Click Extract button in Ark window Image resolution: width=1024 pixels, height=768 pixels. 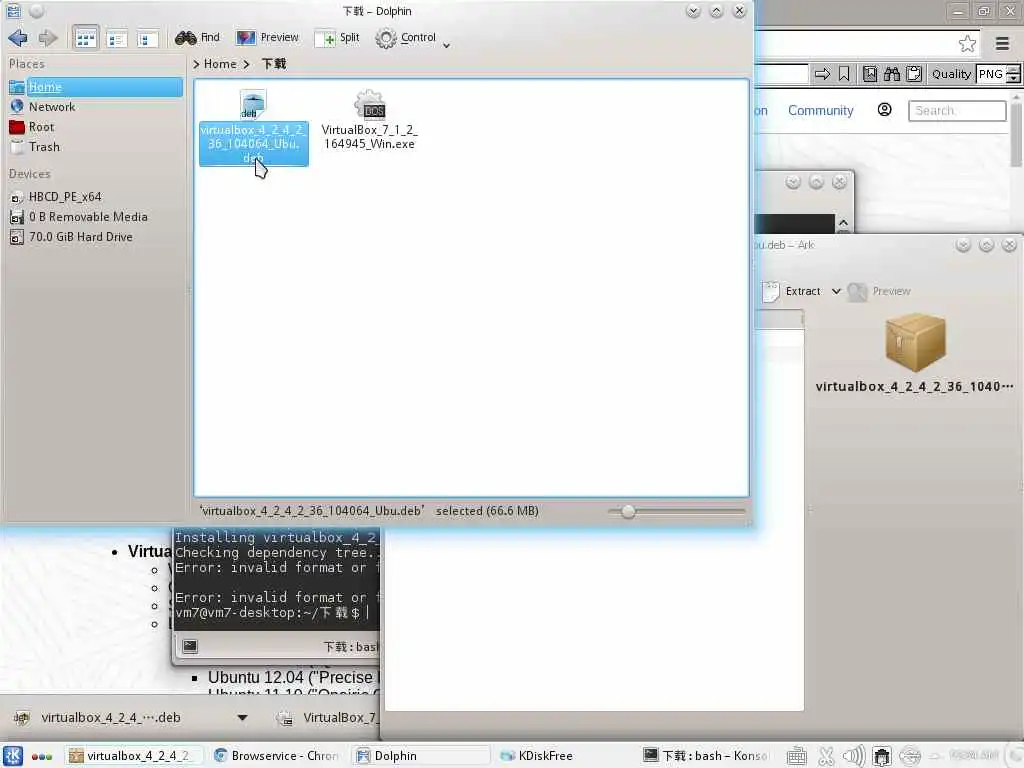click(x=792, y=291)
